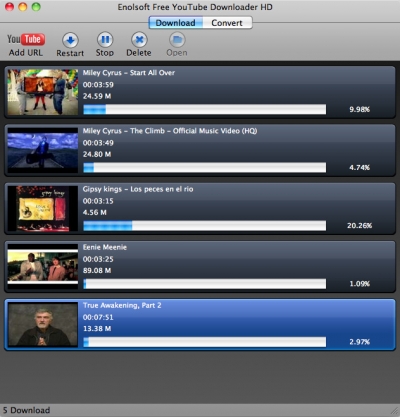Viewport: 400px width, 418px height.
Task: Click the Open label
Action: coord(177,53)
